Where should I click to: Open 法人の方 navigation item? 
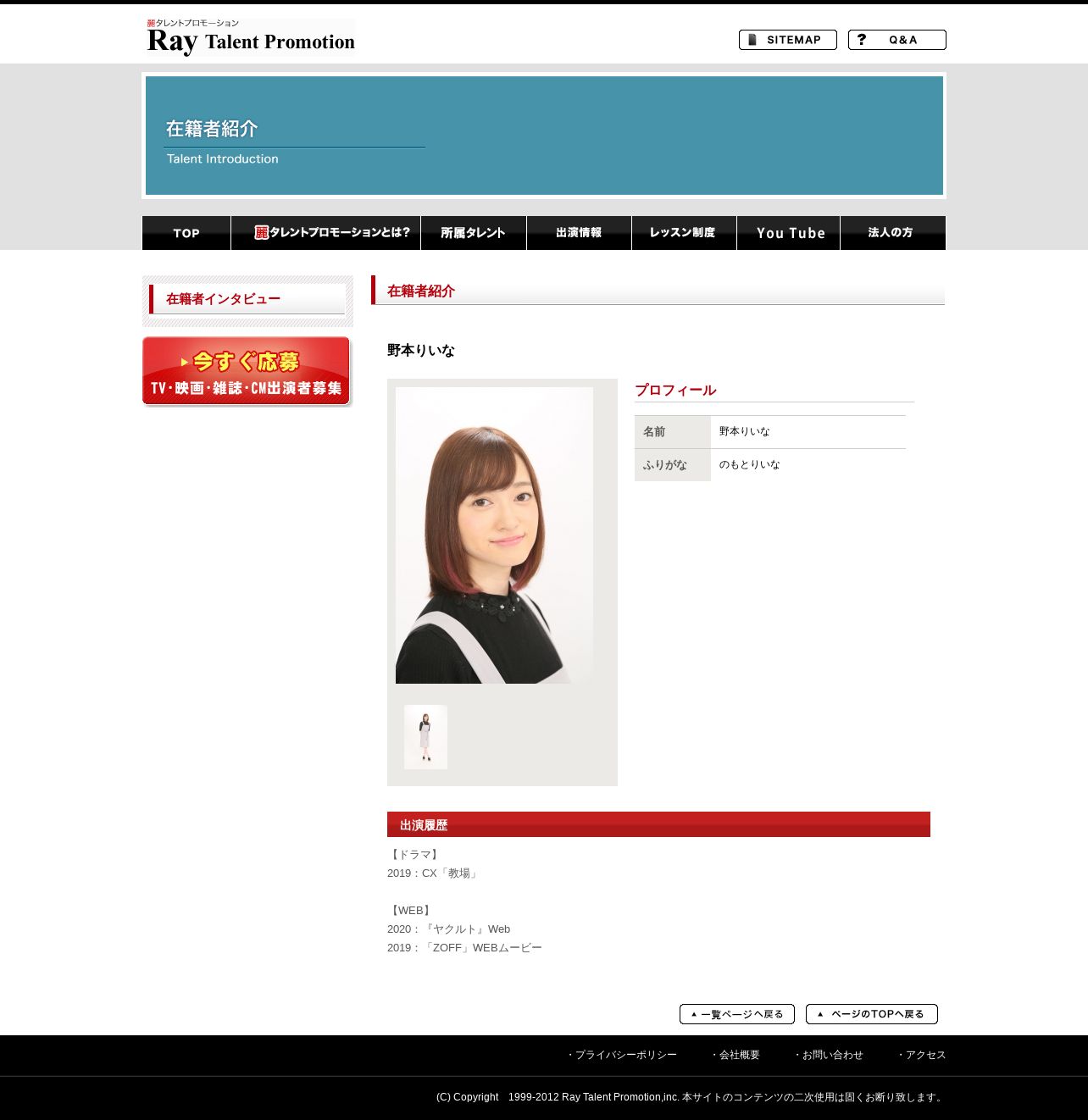coord(893,233)
